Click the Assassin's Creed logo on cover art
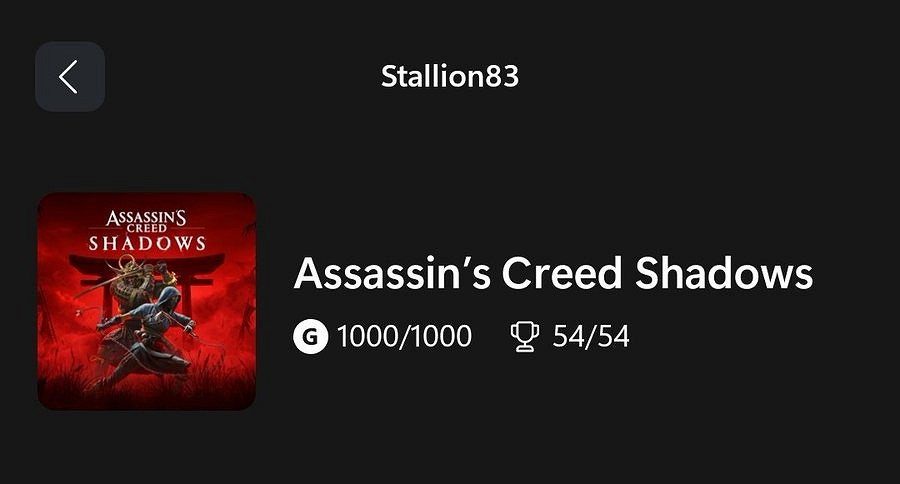The height and width of the screenshot is (484, 900). 147,219
